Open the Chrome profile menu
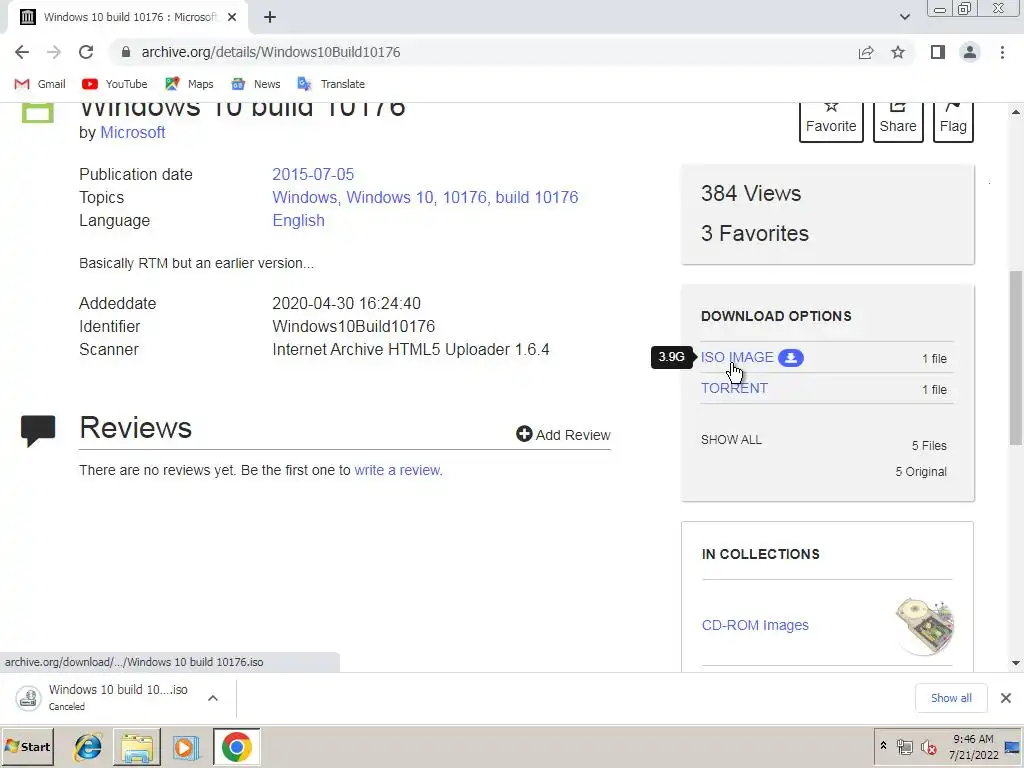The height and width of the screenshot is (768, 1024). [x=970, y=52]
